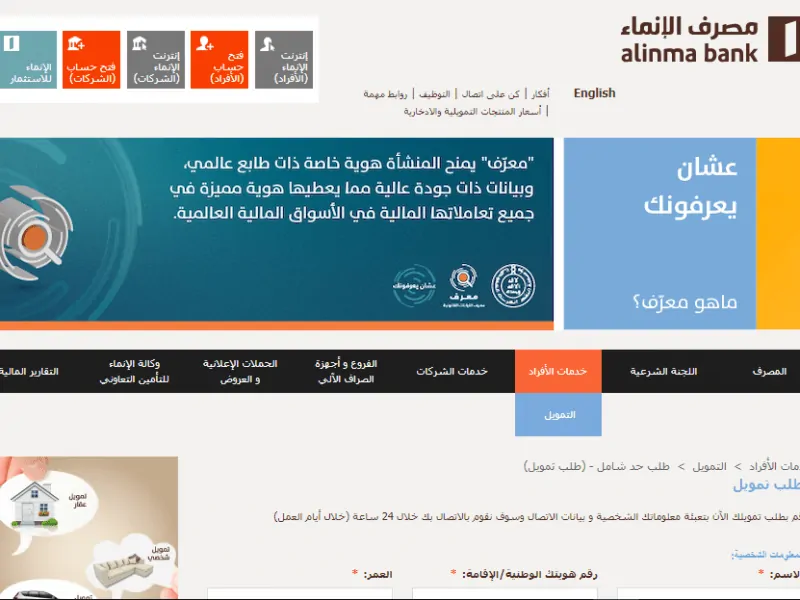The width and height of the screenshot is (800, 600).
Task: Open the إنترنت الإنماء (الأفراد) tile
Action: [284, 60]
